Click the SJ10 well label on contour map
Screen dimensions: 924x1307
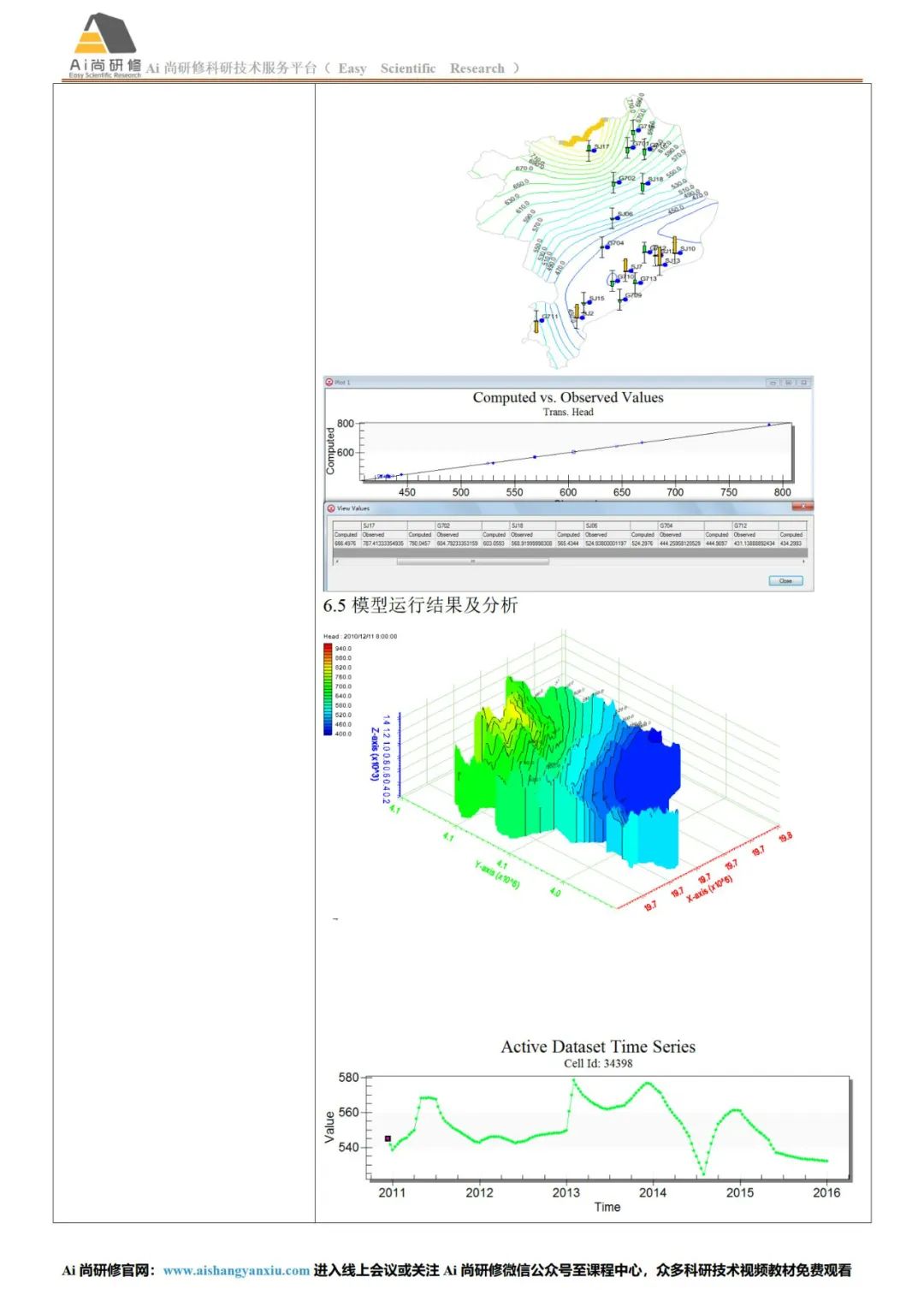[x=688, y=249]
